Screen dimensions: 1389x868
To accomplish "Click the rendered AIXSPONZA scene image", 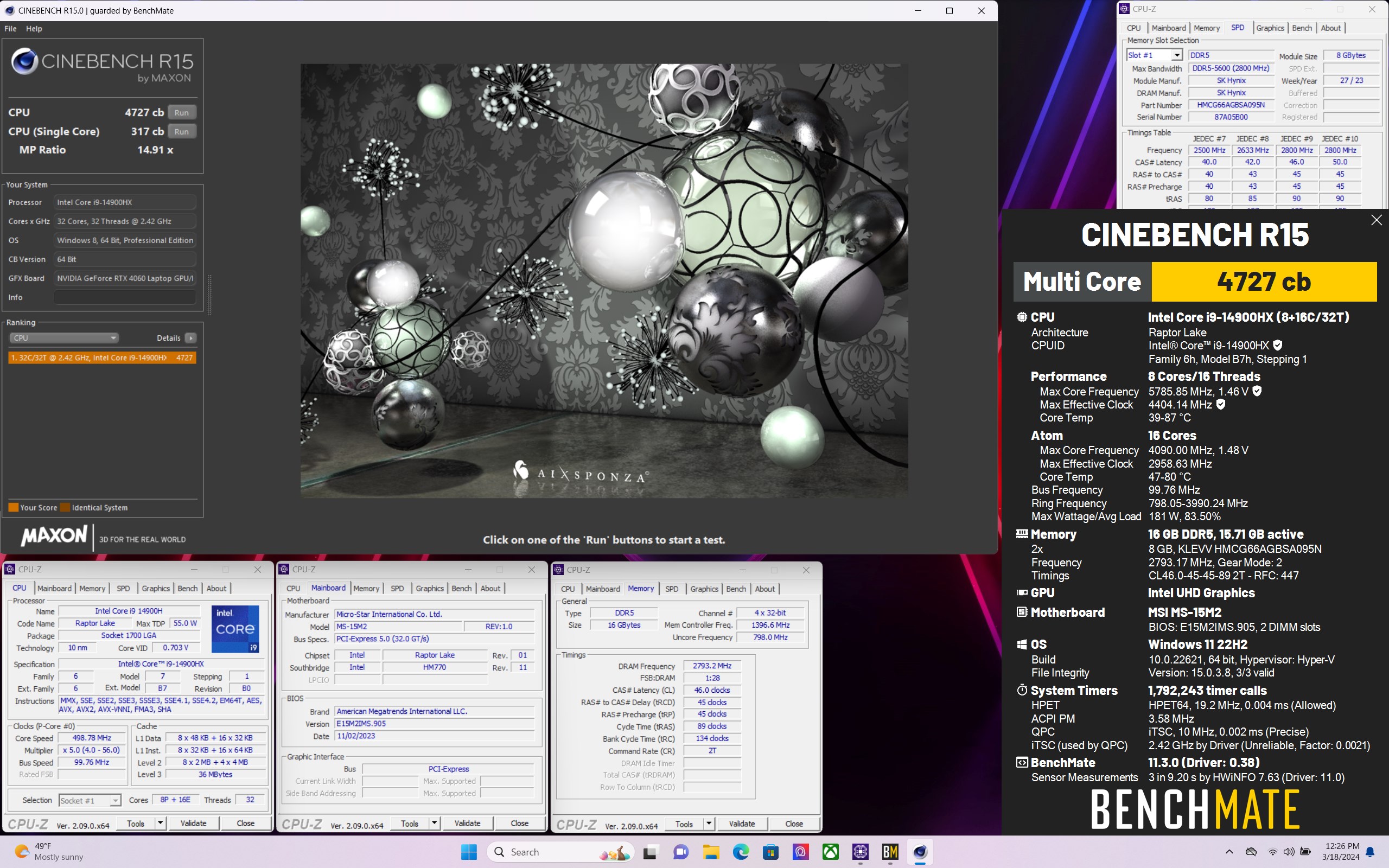I will click(604, 280).
